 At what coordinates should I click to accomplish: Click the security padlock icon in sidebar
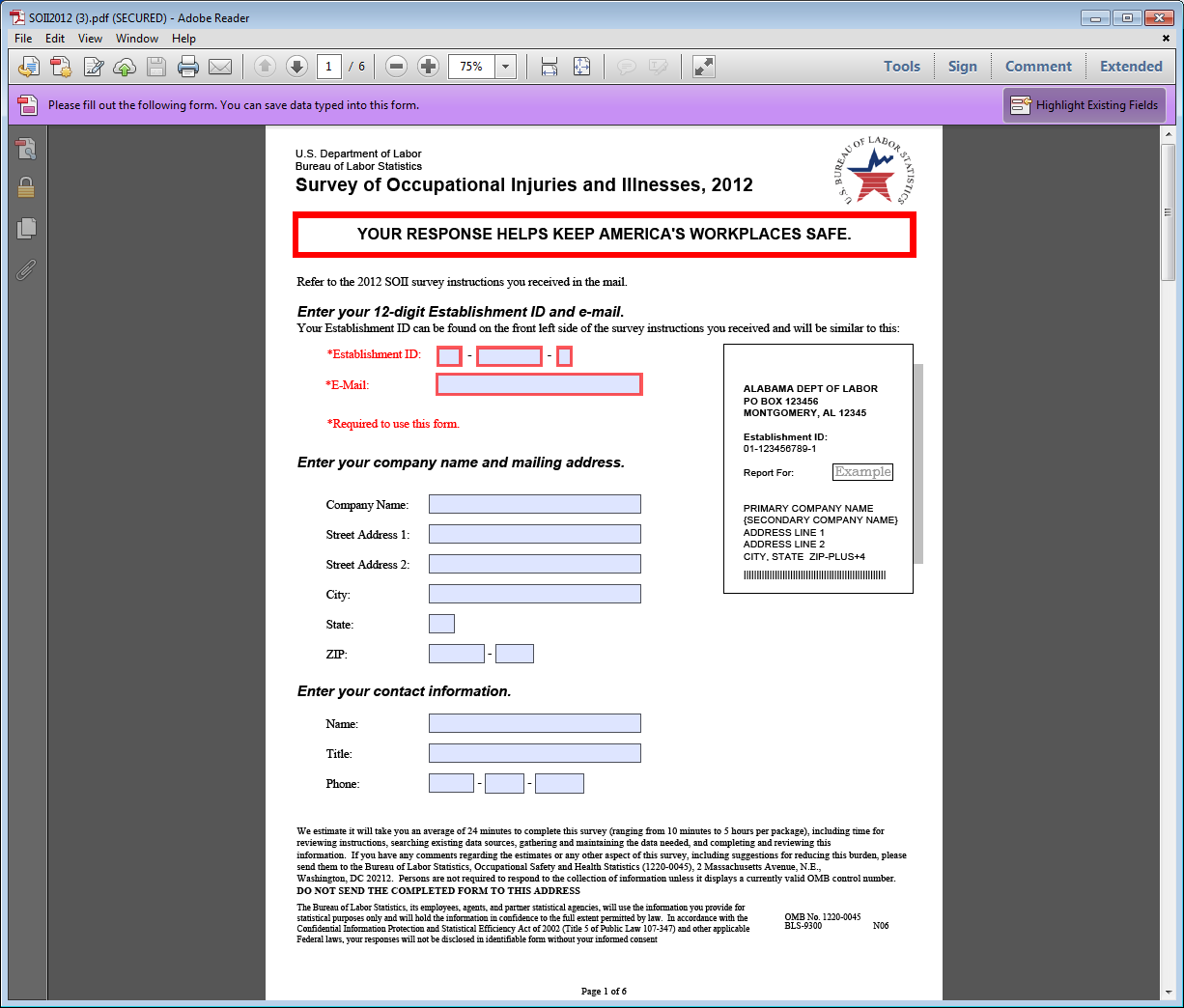(26, 187)
